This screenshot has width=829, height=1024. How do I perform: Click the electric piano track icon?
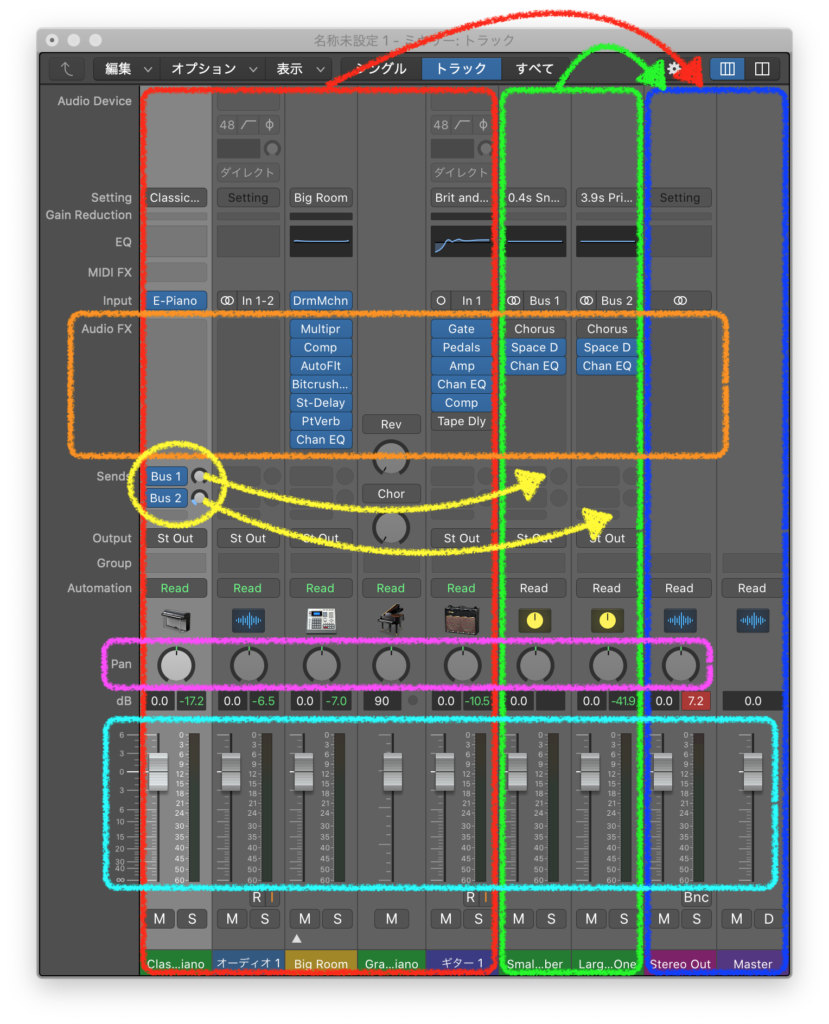click(175, 620)
